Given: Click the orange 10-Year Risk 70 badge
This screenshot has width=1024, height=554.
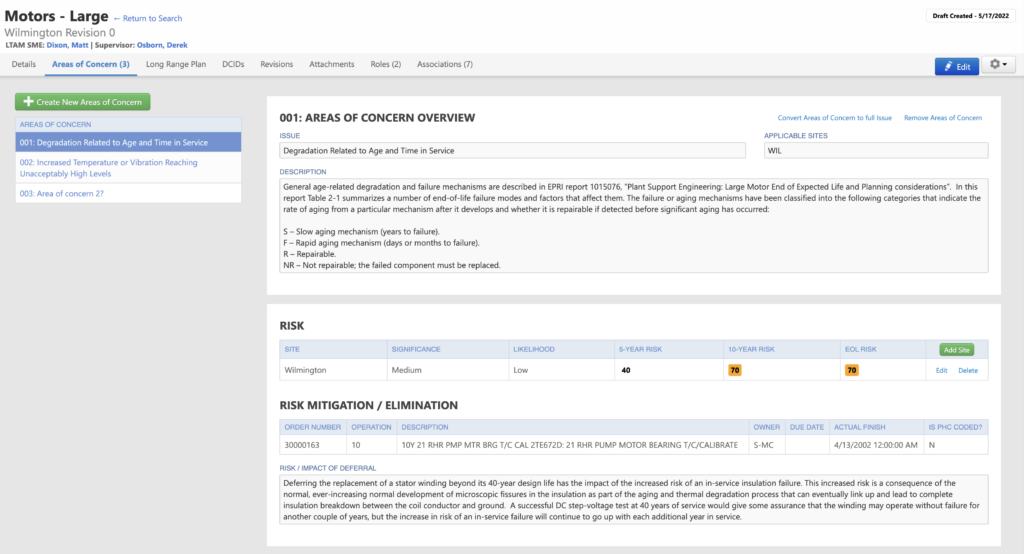Looking at the screenshot, I should click(x=735, y=370).
